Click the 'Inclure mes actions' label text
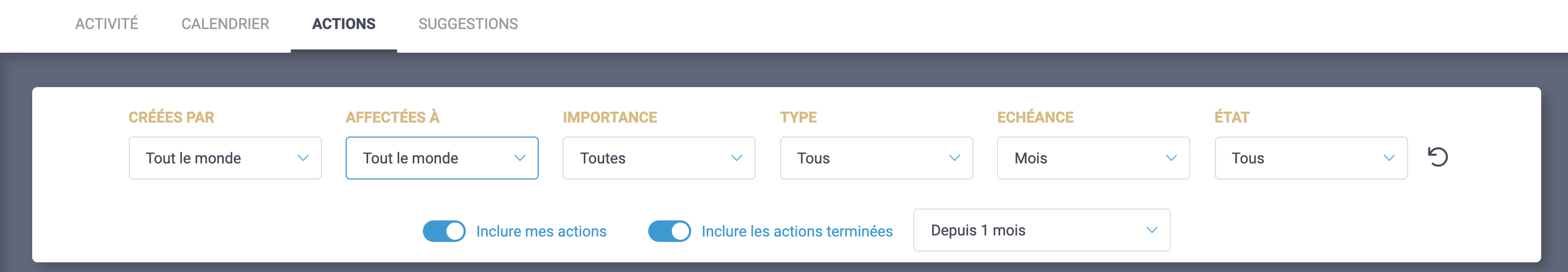Image resolution: width=1568 pixels, height=272 pixels. pos(541,231)
